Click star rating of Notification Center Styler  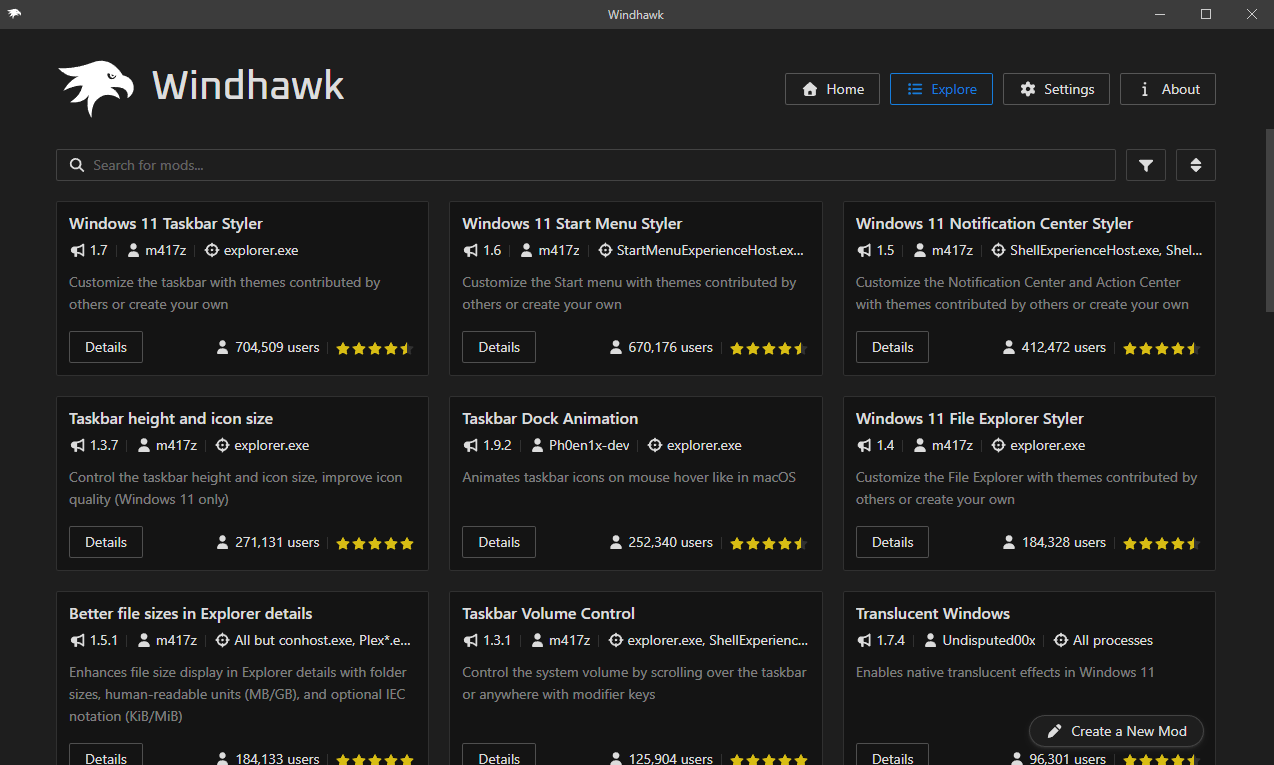pyautogui.click(x=1161, y=348)
